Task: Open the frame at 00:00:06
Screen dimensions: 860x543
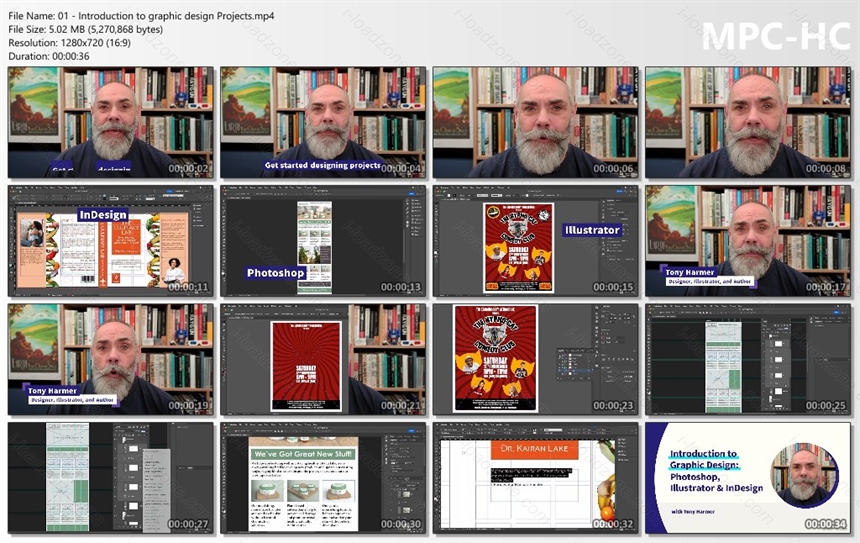Action: 536,122
